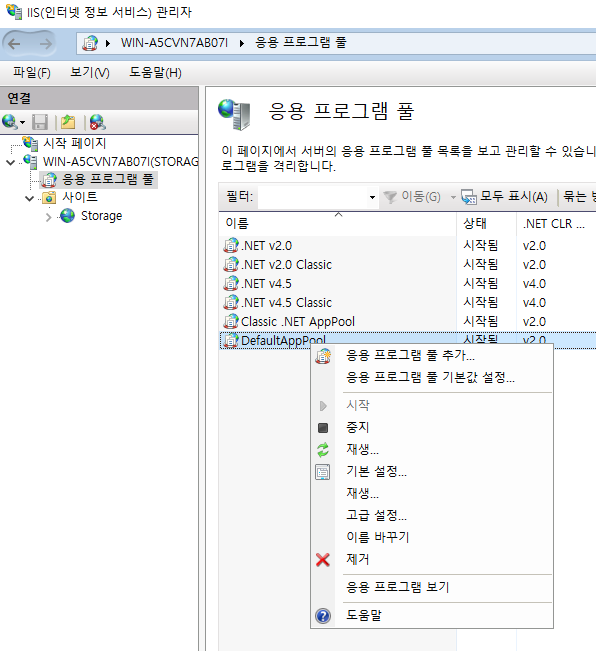Click the 중지 stop square icon

[x=323, y=428]
